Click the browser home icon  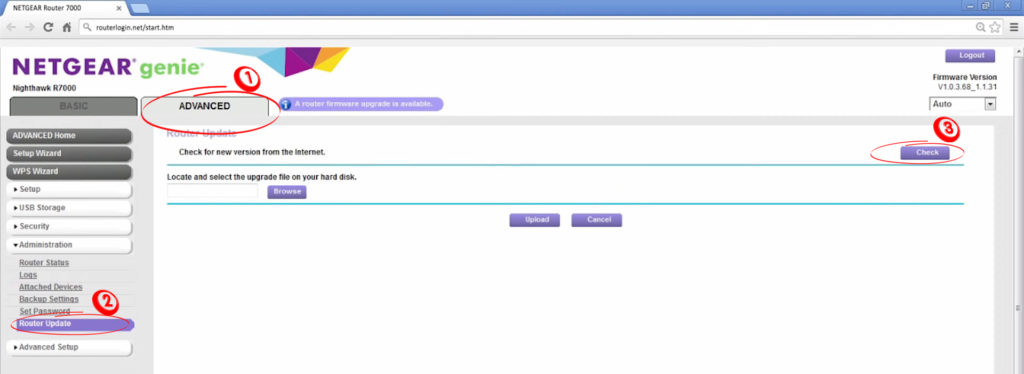(x=67, y=27)
